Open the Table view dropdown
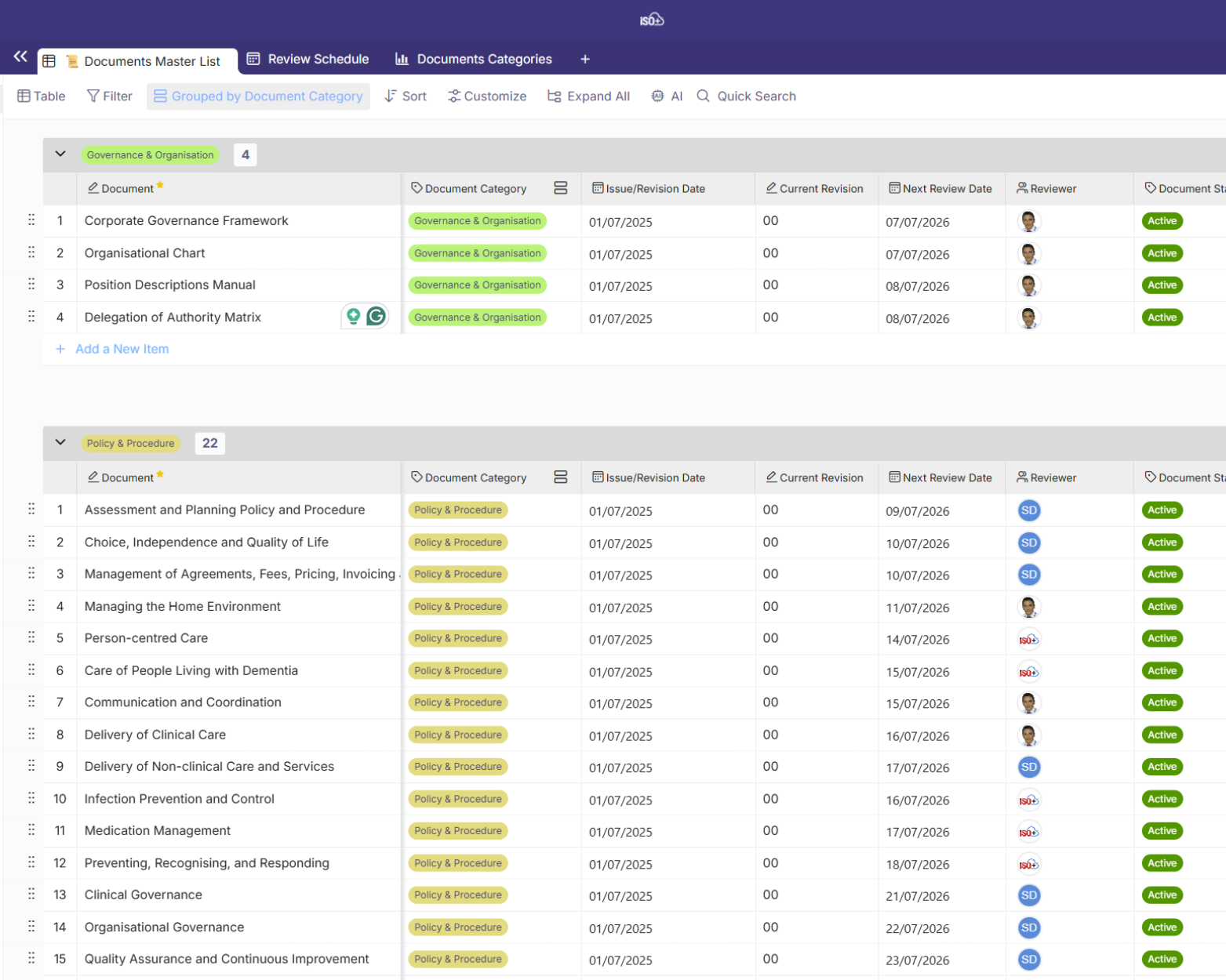This screenshot has height=980, width=1226. coord(42,96)
